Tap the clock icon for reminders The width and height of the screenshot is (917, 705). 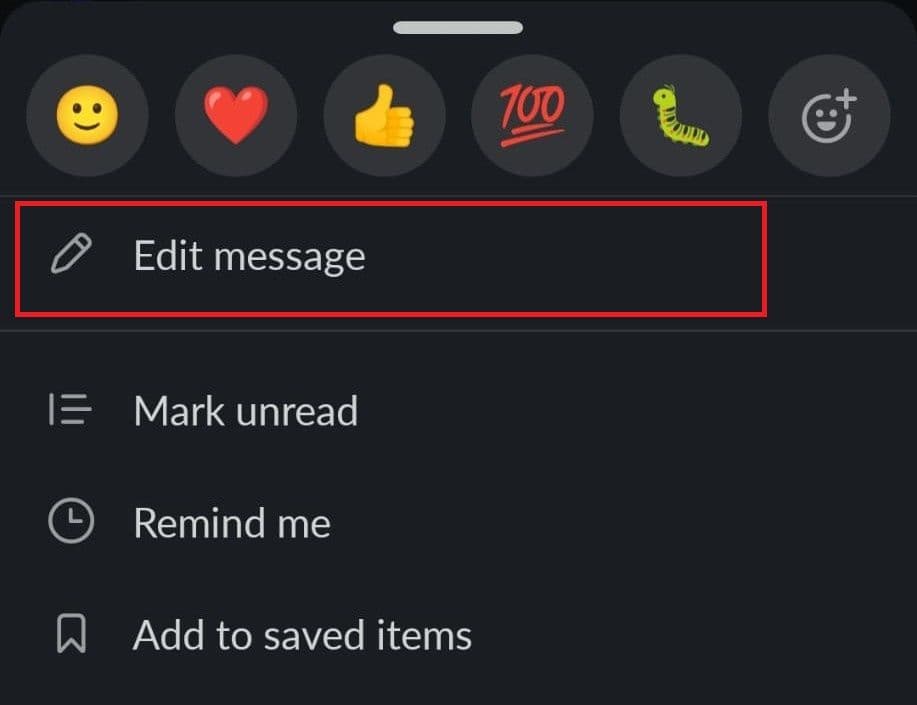pos(71,521)
